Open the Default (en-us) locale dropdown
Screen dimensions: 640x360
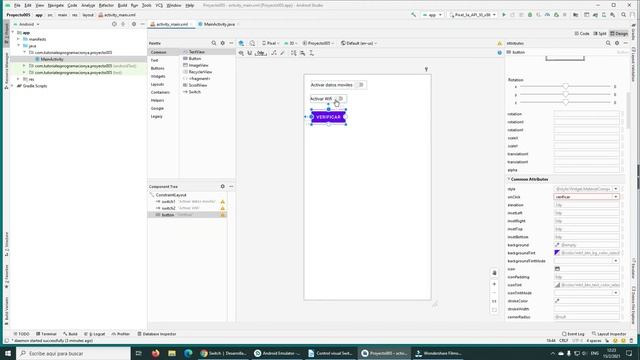pos(359,43)
